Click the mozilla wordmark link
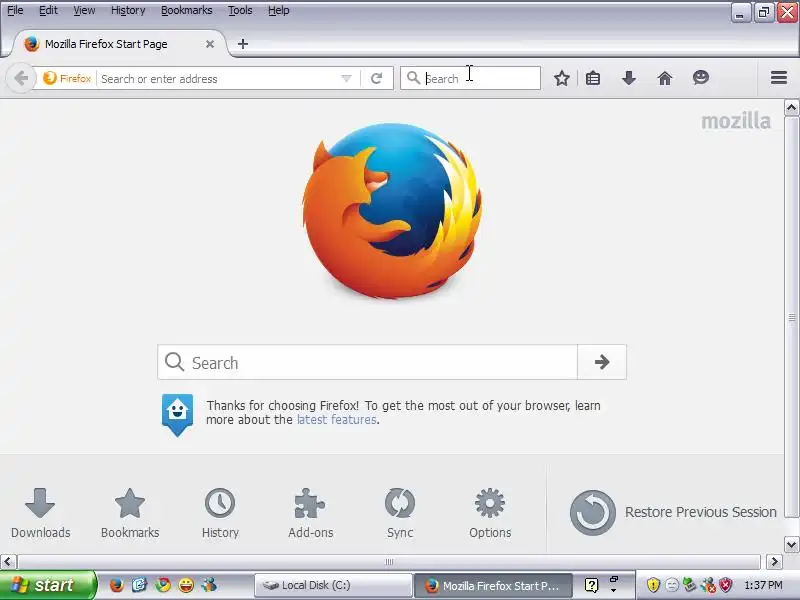Screen dimensions: 800x600 click(x=735, y=121)
